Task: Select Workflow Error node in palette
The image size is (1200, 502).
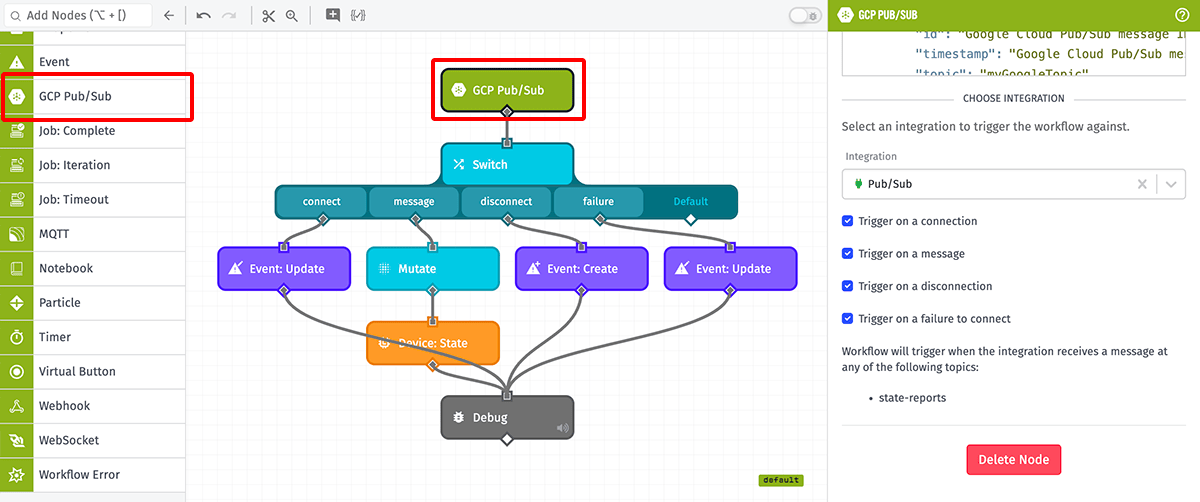Action: coord(93,474)
